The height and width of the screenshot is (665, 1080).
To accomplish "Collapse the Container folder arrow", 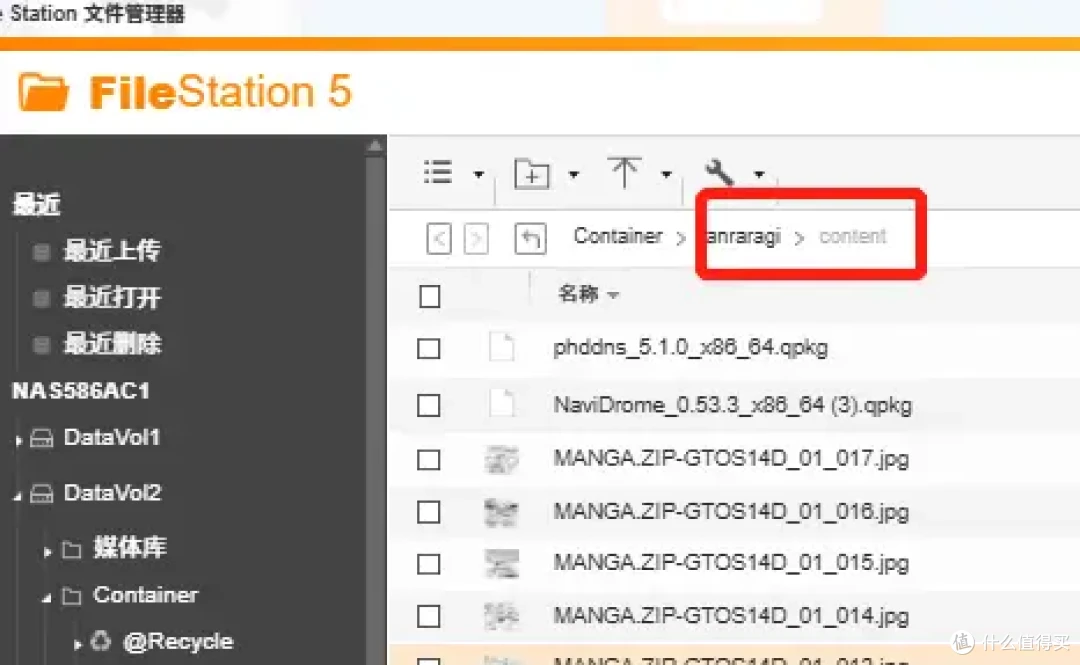I will [46, 598].
